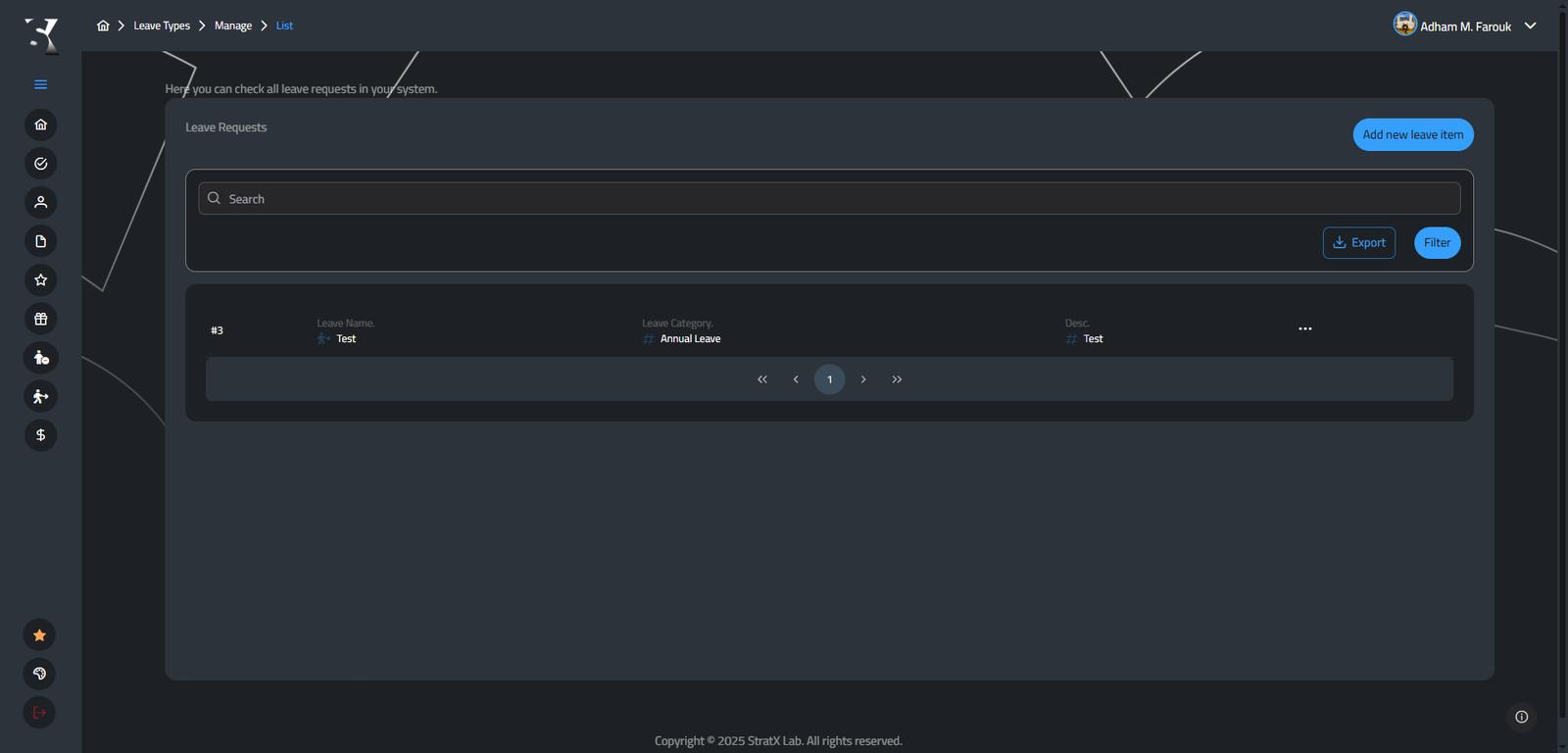Click the Desc. value Test

(1093, 339)
